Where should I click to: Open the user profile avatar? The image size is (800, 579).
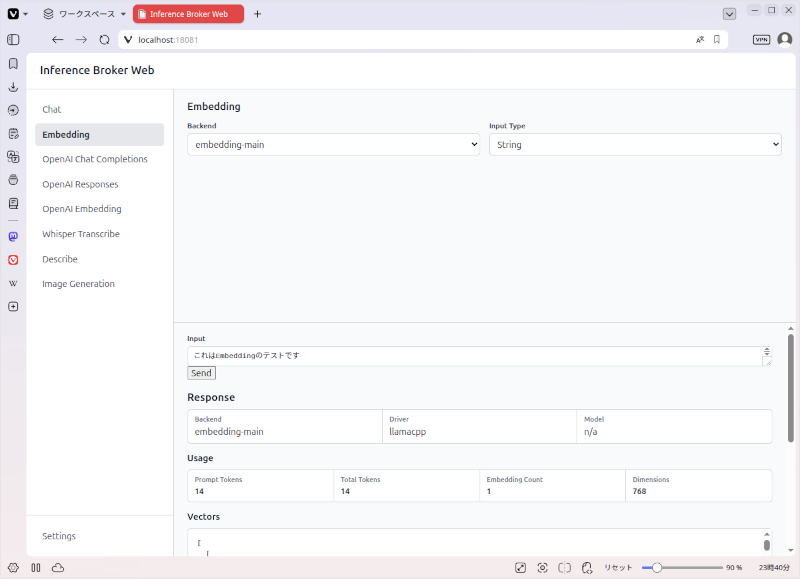click(785, 39)
